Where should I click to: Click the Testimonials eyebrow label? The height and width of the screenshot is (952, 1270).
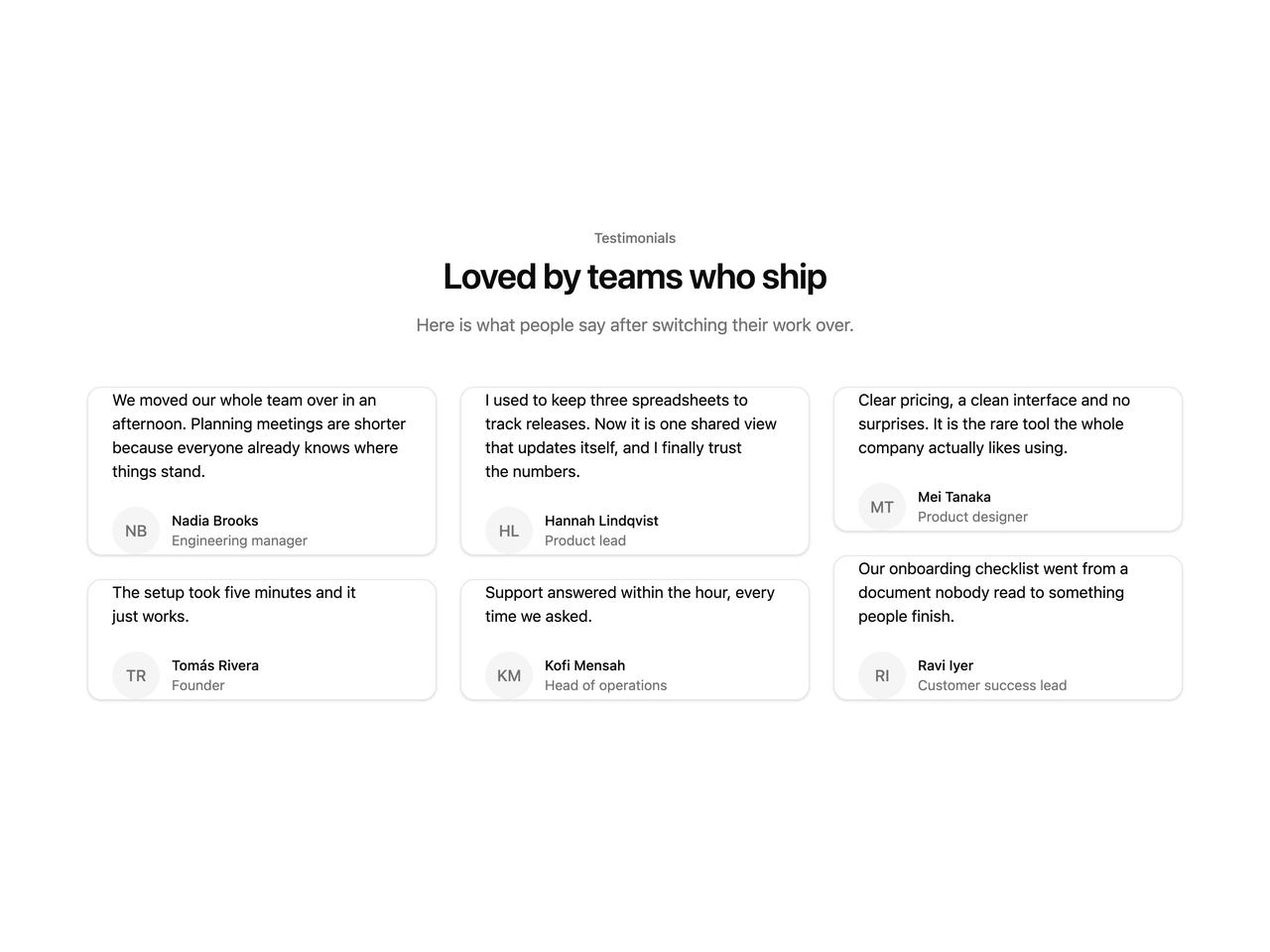(x=635, y=238)
